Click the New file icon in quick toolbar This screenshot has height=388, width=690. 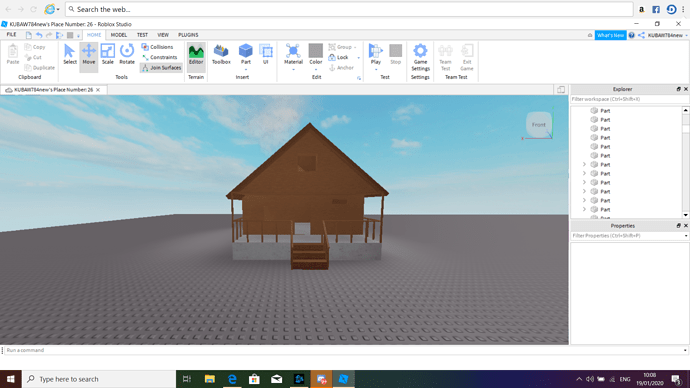click(x=29, y=35)
